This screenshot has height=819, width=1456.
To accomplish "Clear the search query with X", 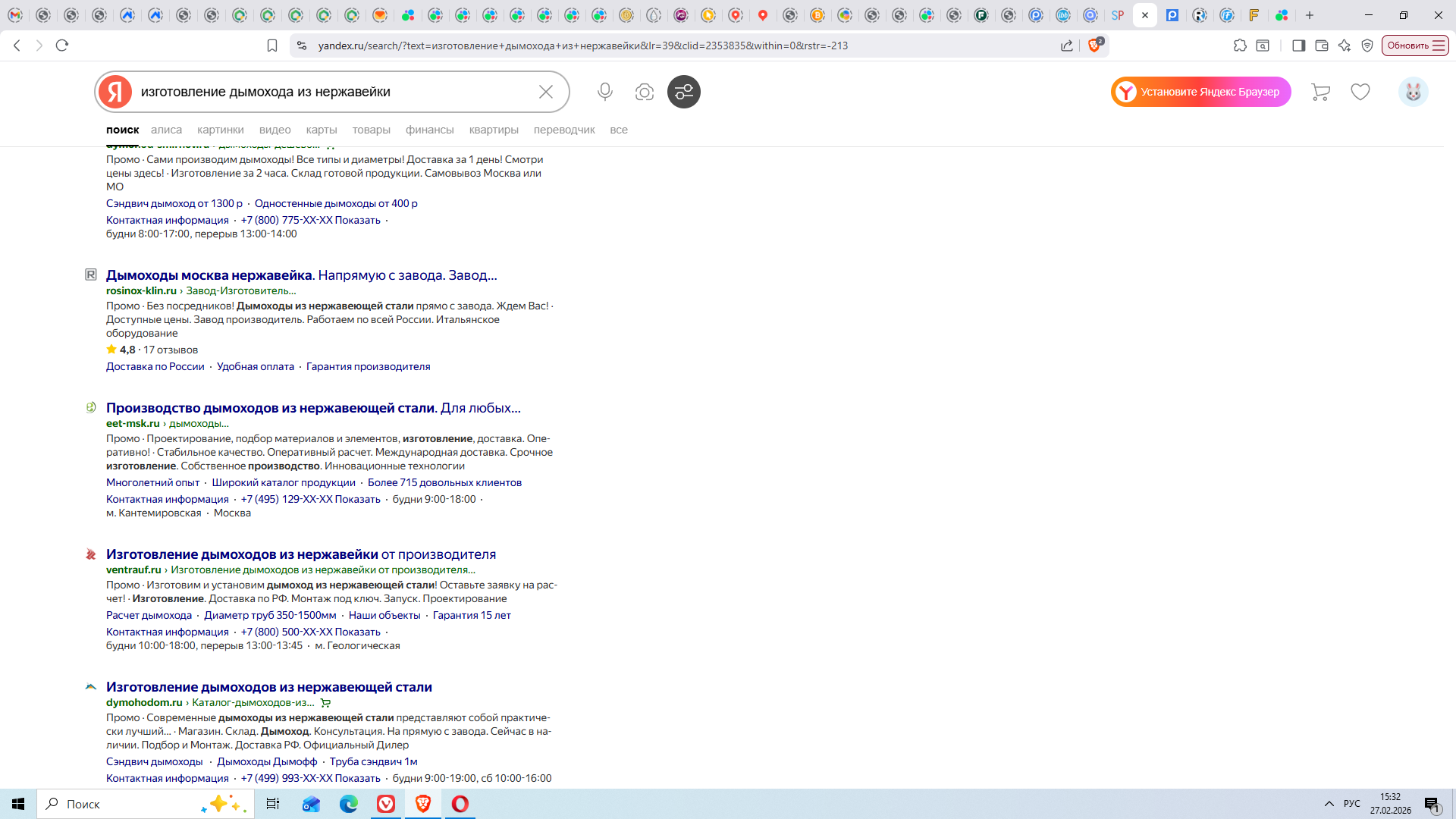I will coord(545,92).
